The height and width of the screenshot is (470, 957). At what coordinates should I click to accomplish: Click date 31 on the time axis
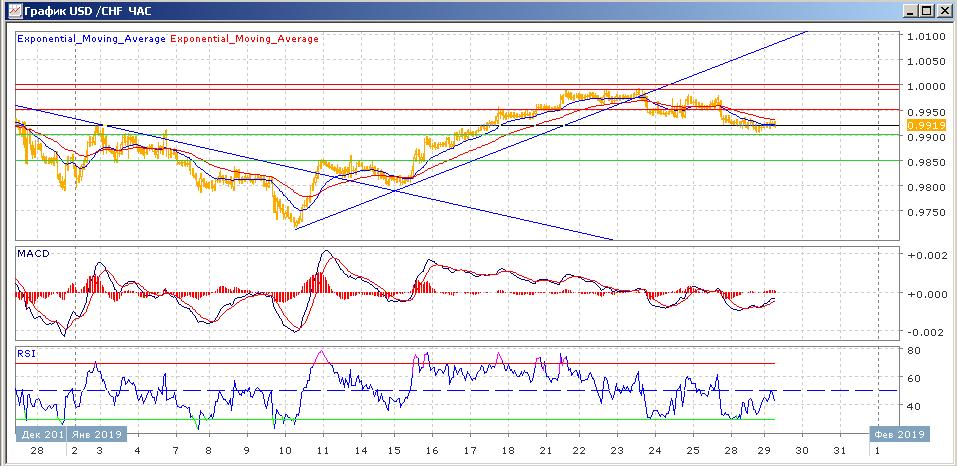coord(840,450)
